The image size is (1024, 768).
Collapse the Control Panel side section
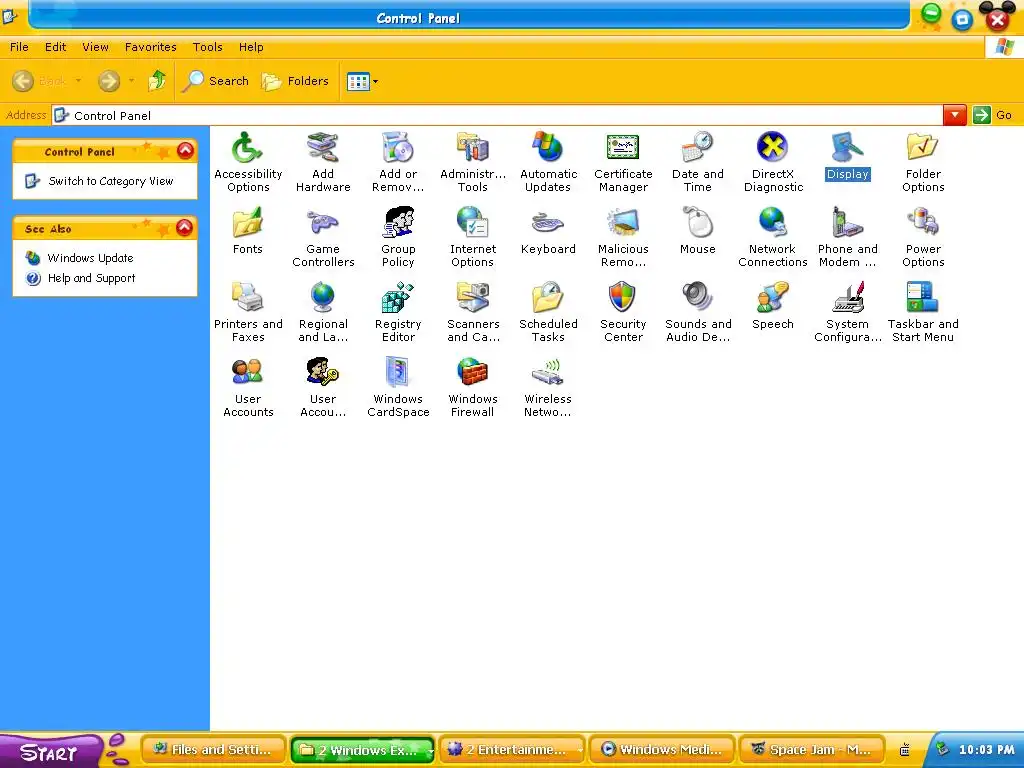click(x=185, y=151)
